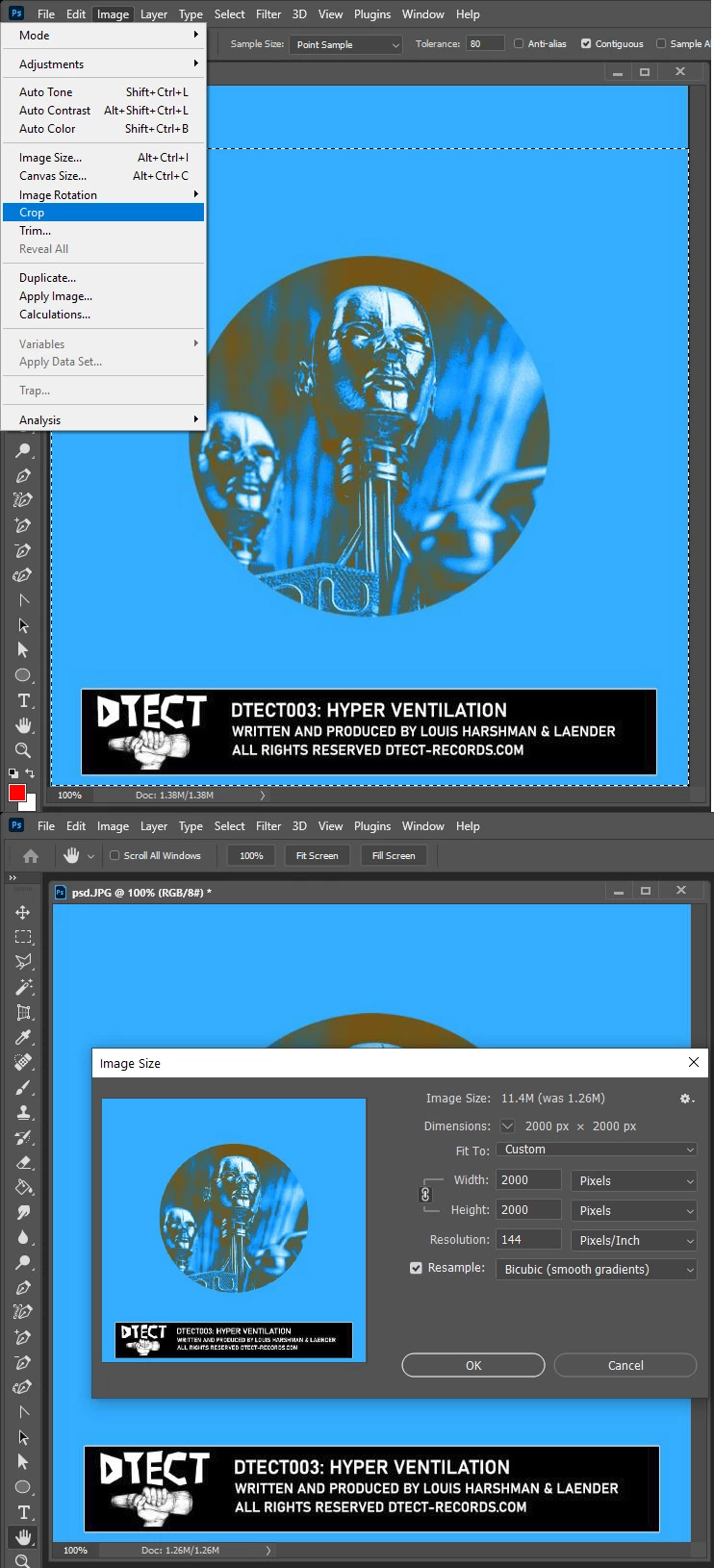Select the Zoom tool above the color swatches
The image size is (714, 1568).
(23, 750)
